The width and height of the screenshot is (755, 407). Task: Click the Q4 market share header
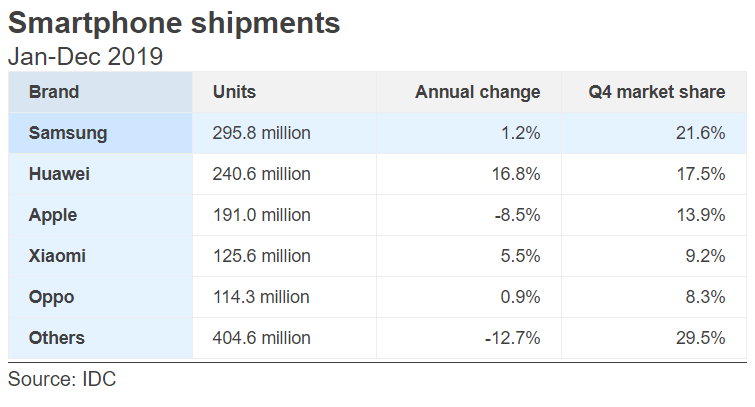pyautogui.click(x=657, y=92)
